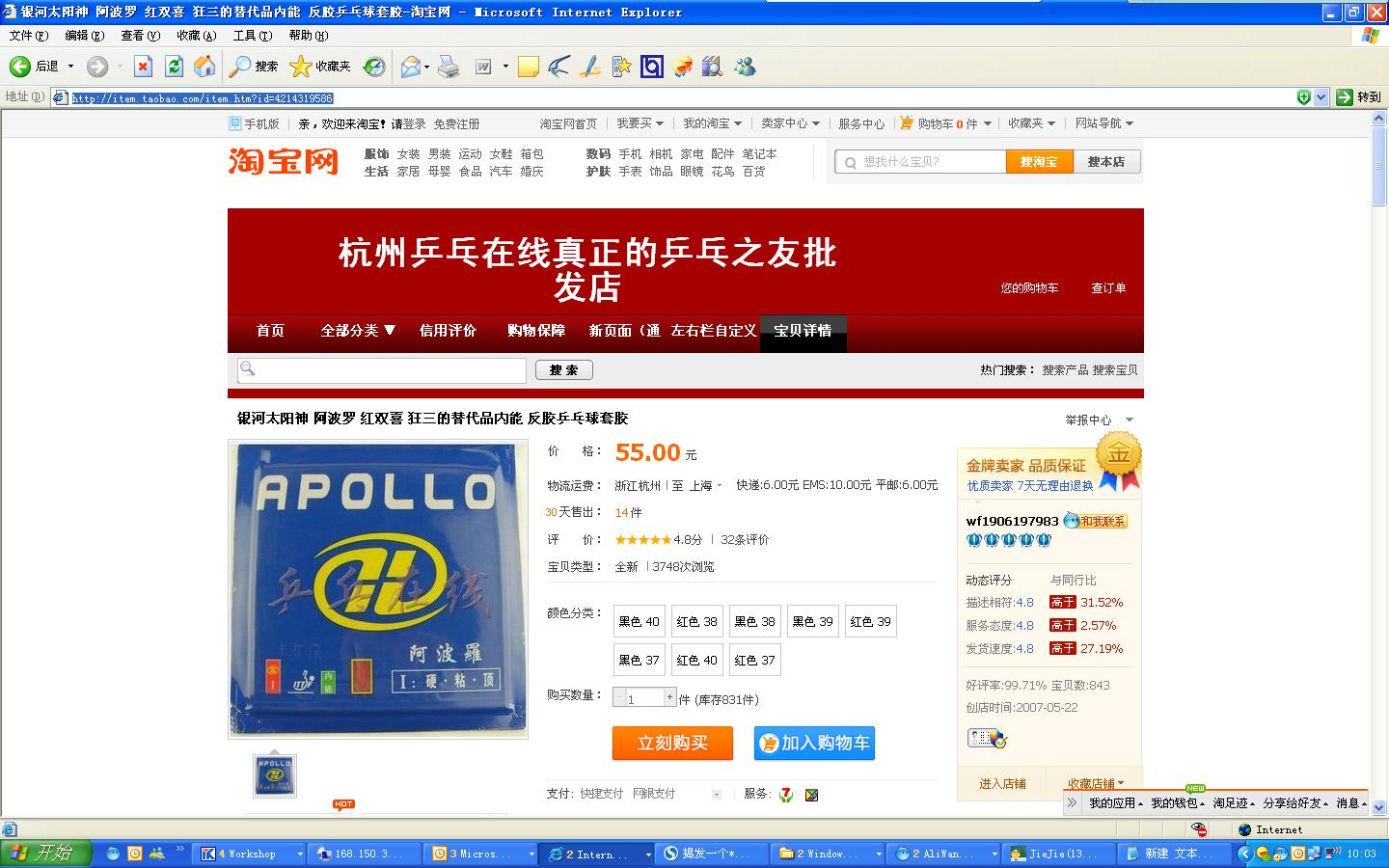Image resolution: width=1389 pixels, height=868 pixels.
Task: Refresh the page using green arrows icon
Action: pos(174,66)
